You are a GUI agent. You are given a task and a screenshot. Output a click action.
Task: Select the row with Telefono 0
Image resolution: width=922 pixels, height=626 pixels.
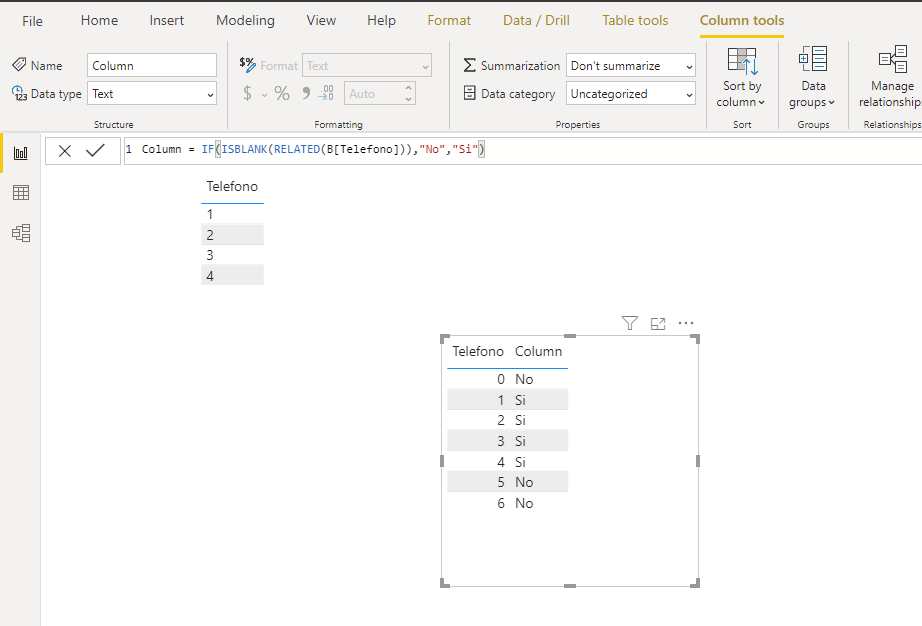tap(507, 379)
